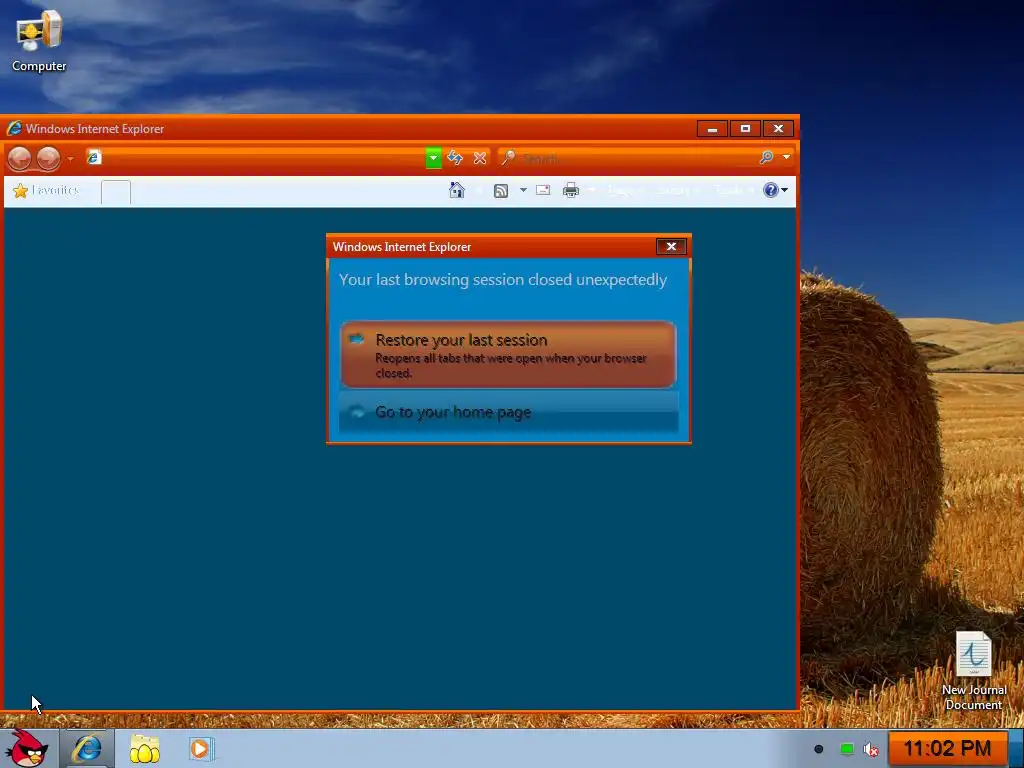Close the session recovery dialog
The height and width of the screenshot is (768, 1024).
(x=671, y=246)
